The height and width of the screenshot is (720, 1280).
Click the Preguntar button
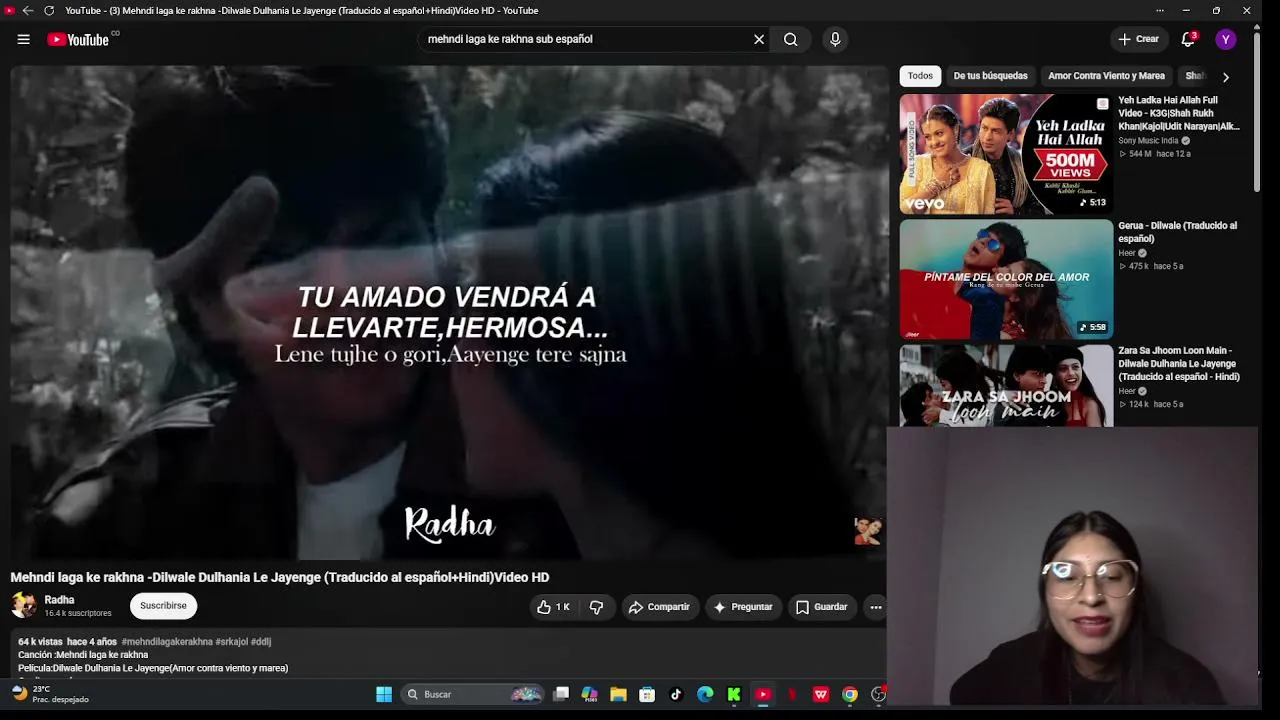click(743, 607)
